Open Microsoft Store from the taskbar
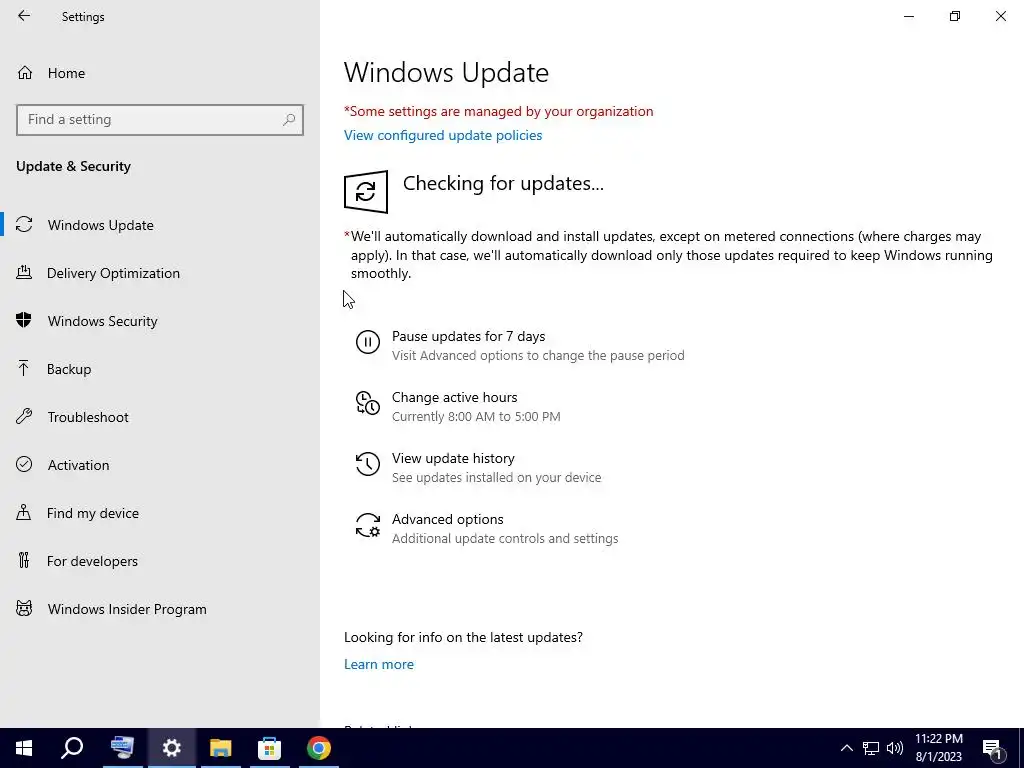 (270, 748)
